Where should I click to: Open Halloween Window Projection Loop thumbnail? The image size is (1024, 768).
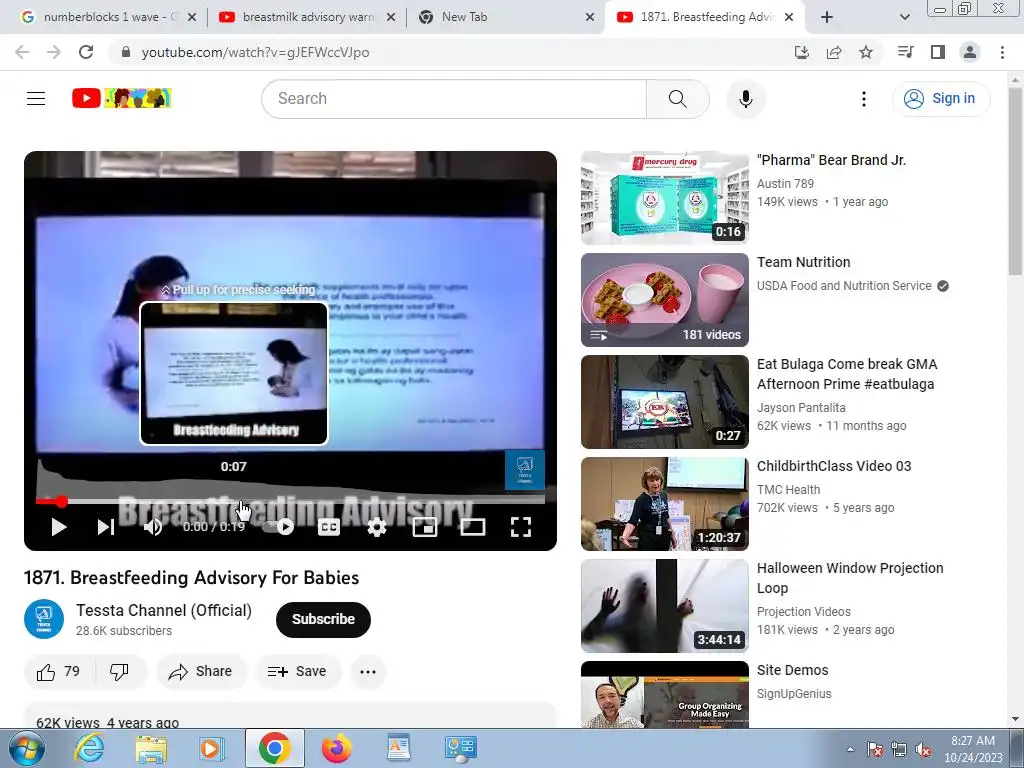coord(665,605)
